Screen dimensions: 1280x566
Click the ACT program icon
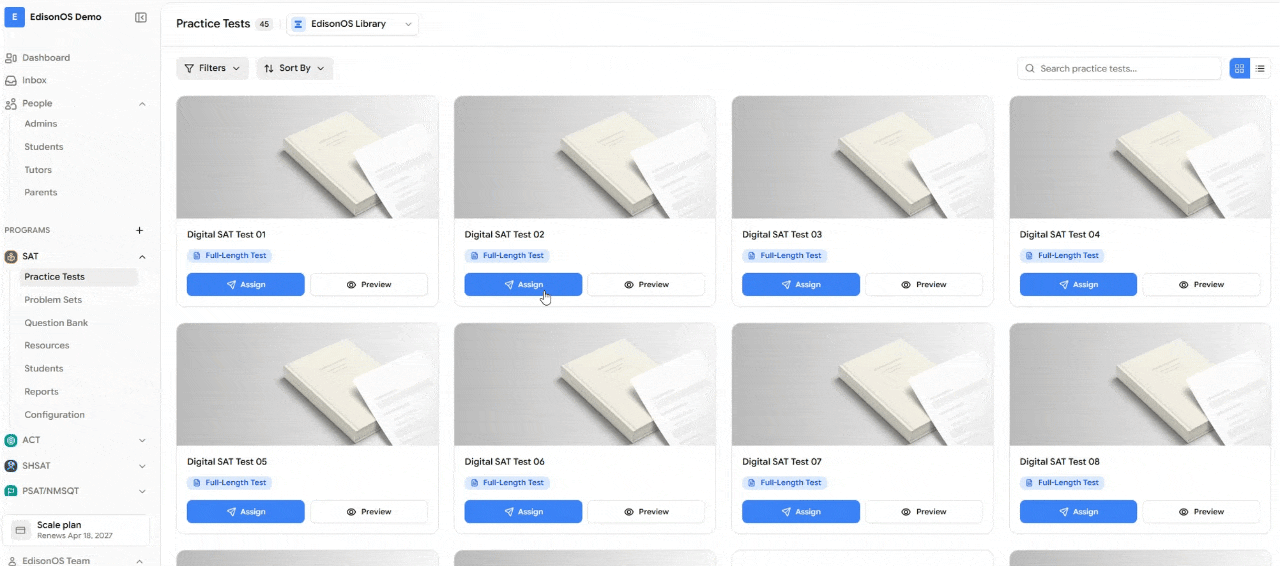[x=11, y=440]
